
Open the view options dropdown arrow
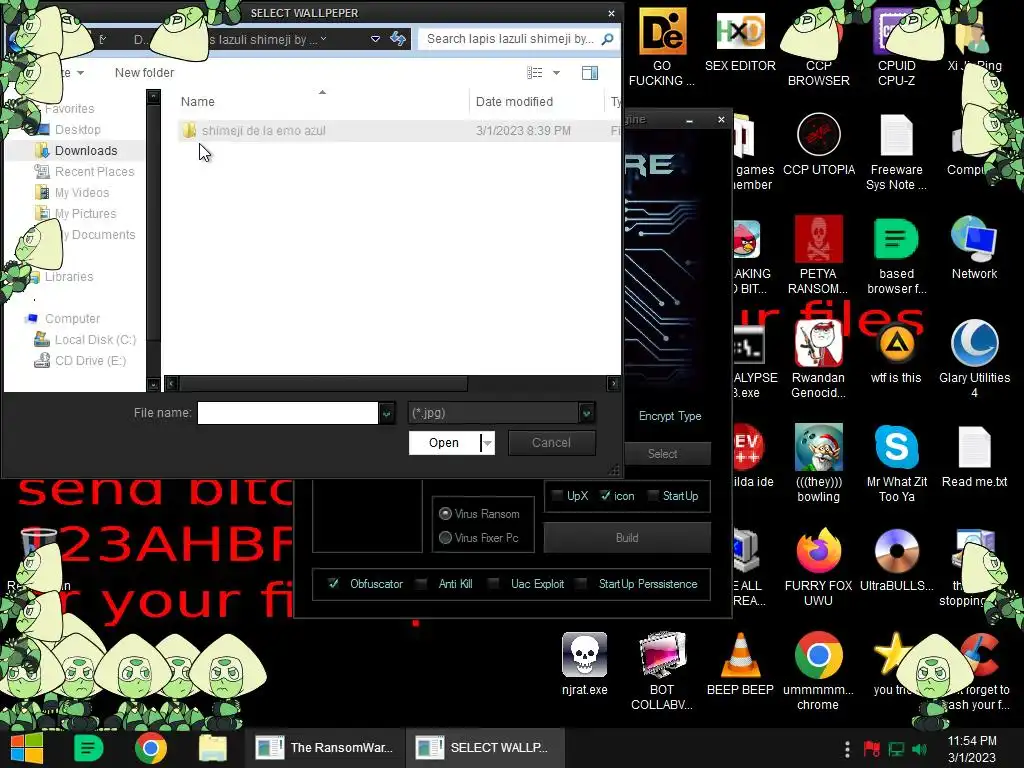[556, 72]
